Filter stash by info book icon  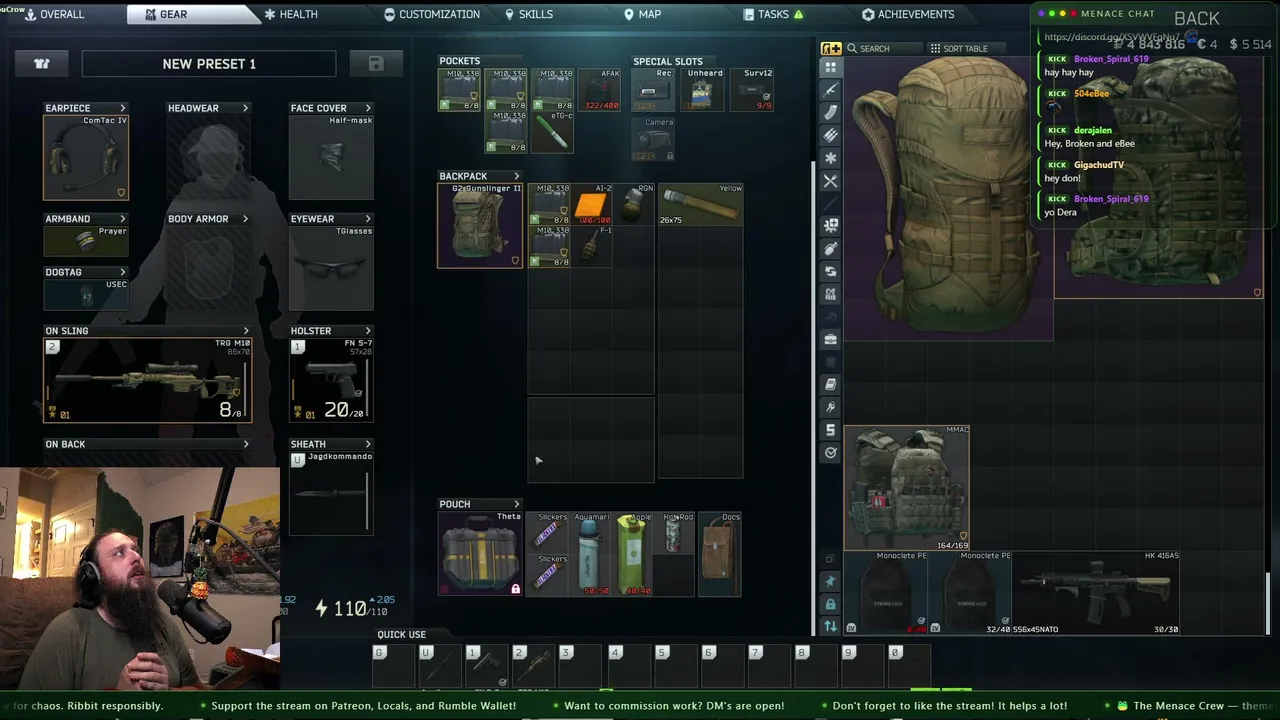point(830,385)
